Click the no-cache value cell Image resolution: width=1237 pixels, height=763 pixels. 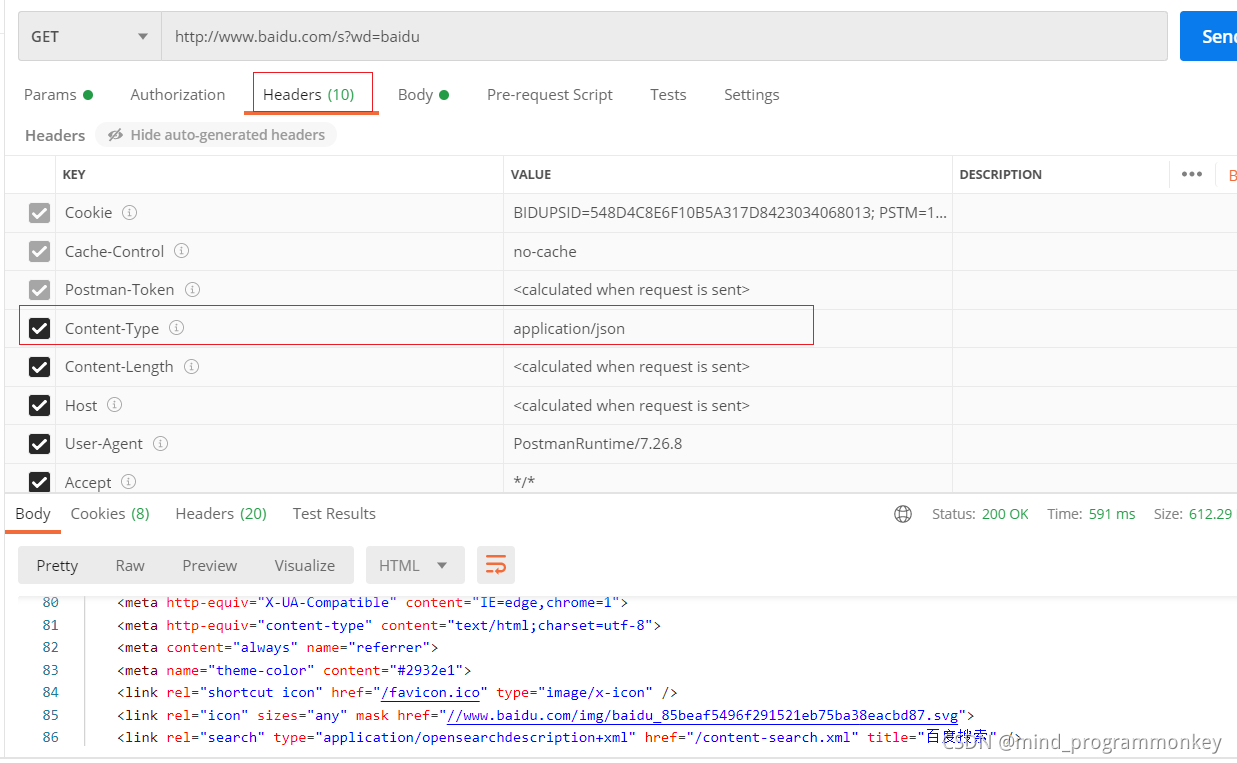tap(727, 251)
